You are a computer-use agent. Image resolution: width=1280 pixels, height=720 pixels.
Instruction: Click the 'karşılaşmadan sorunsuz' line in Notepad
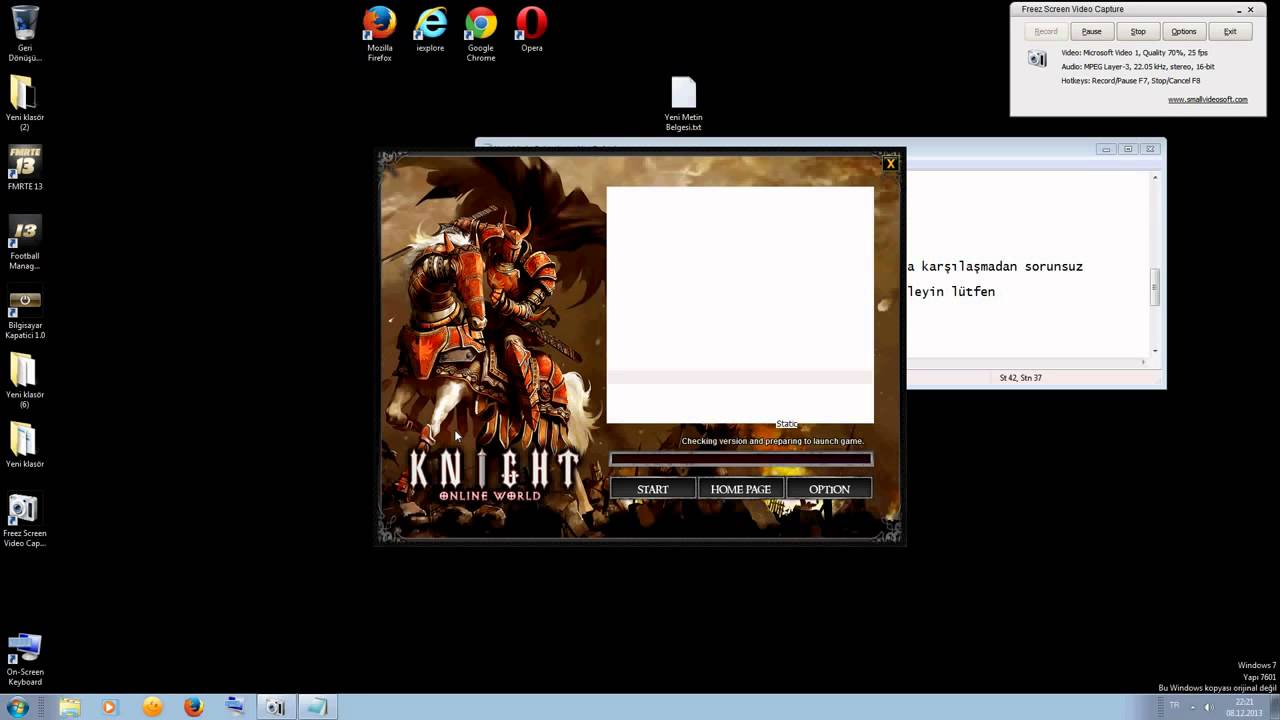(995, 266)
